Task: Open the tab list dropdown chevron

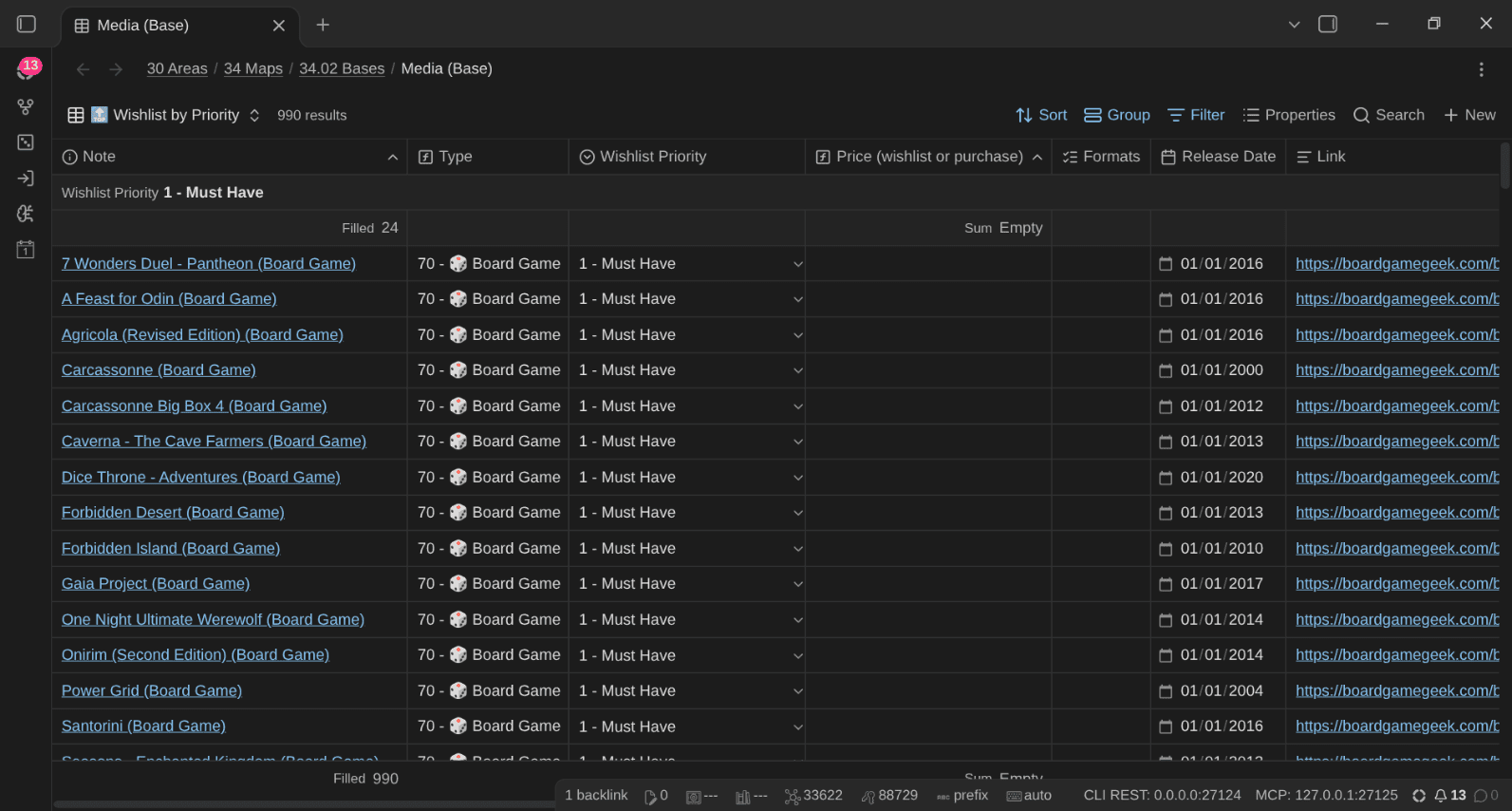Action: tap(1294, 25)
